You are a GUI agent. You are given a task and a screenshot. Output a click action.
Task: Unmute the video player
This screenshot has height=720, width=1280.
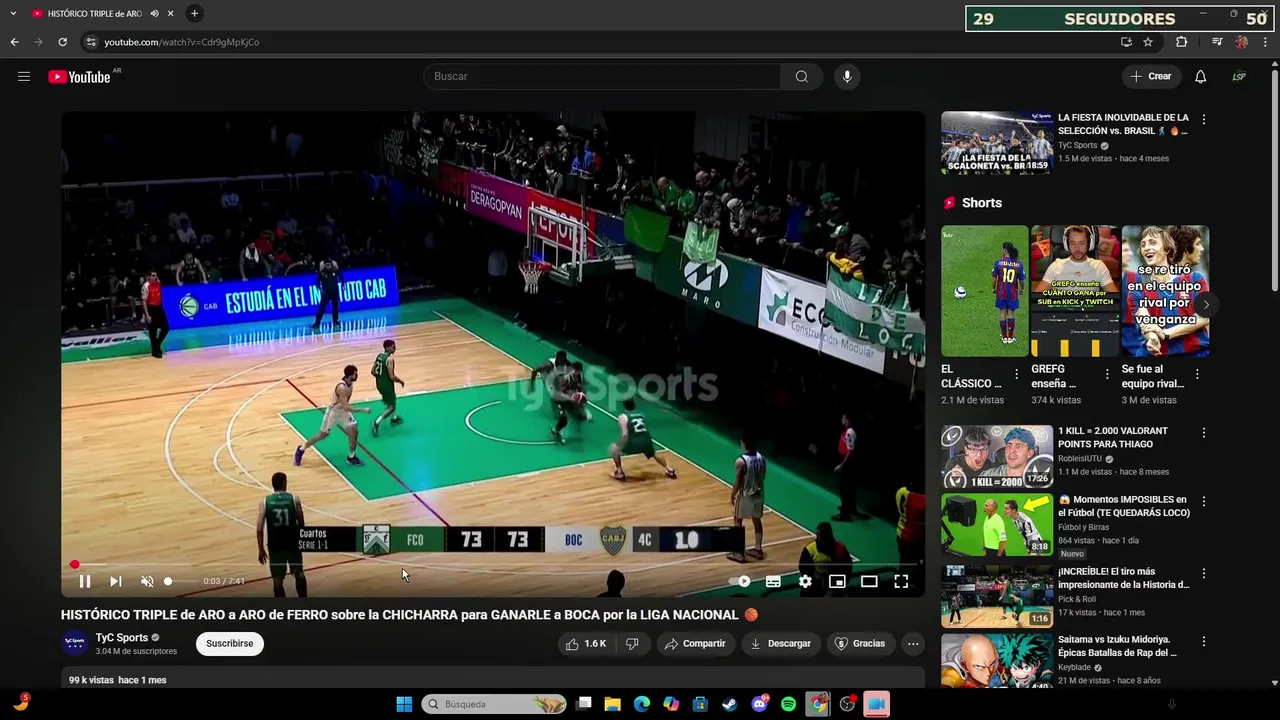pos(147,581)
